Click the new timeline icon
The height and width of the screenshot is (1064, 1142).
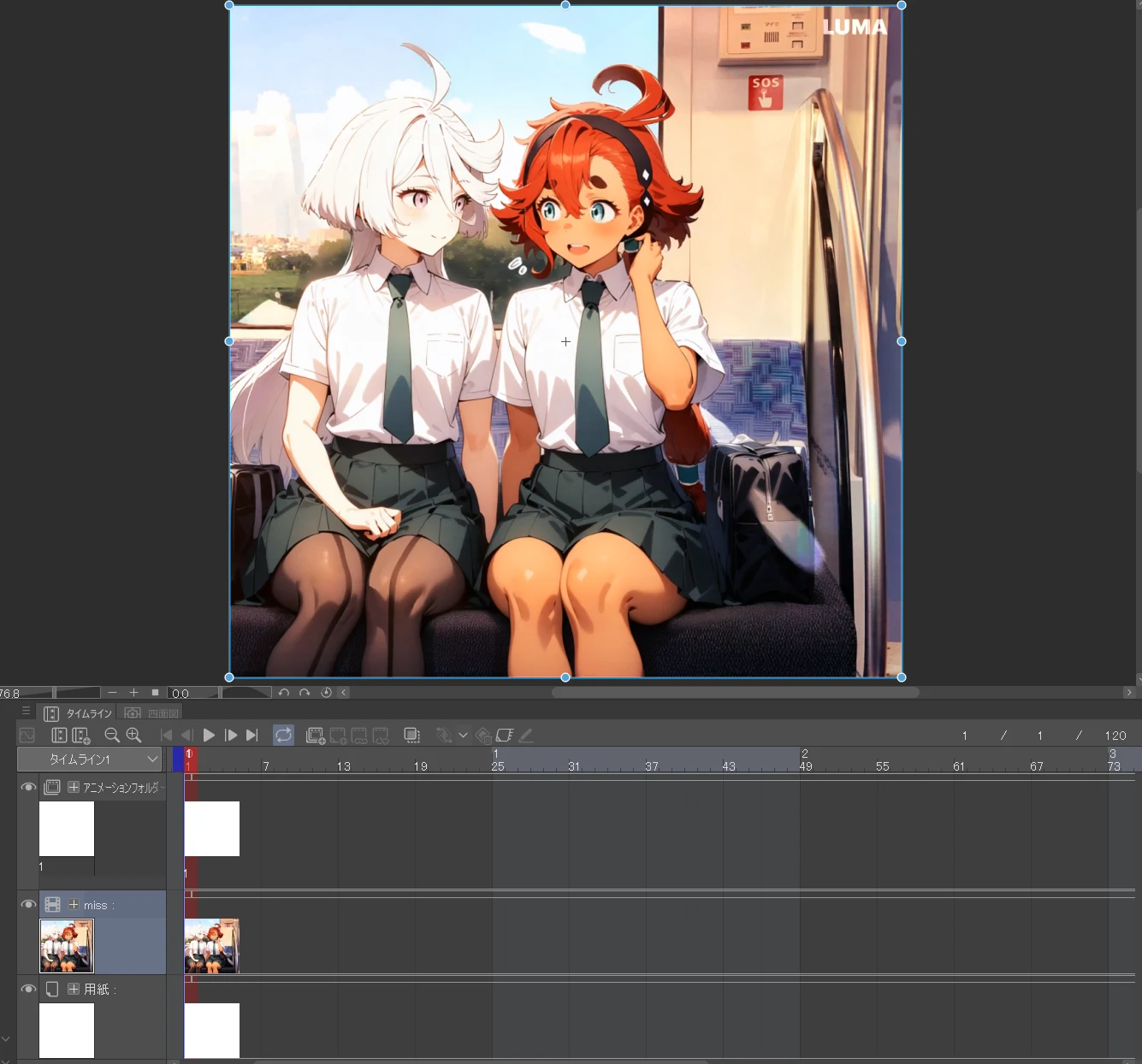[59, 736]
